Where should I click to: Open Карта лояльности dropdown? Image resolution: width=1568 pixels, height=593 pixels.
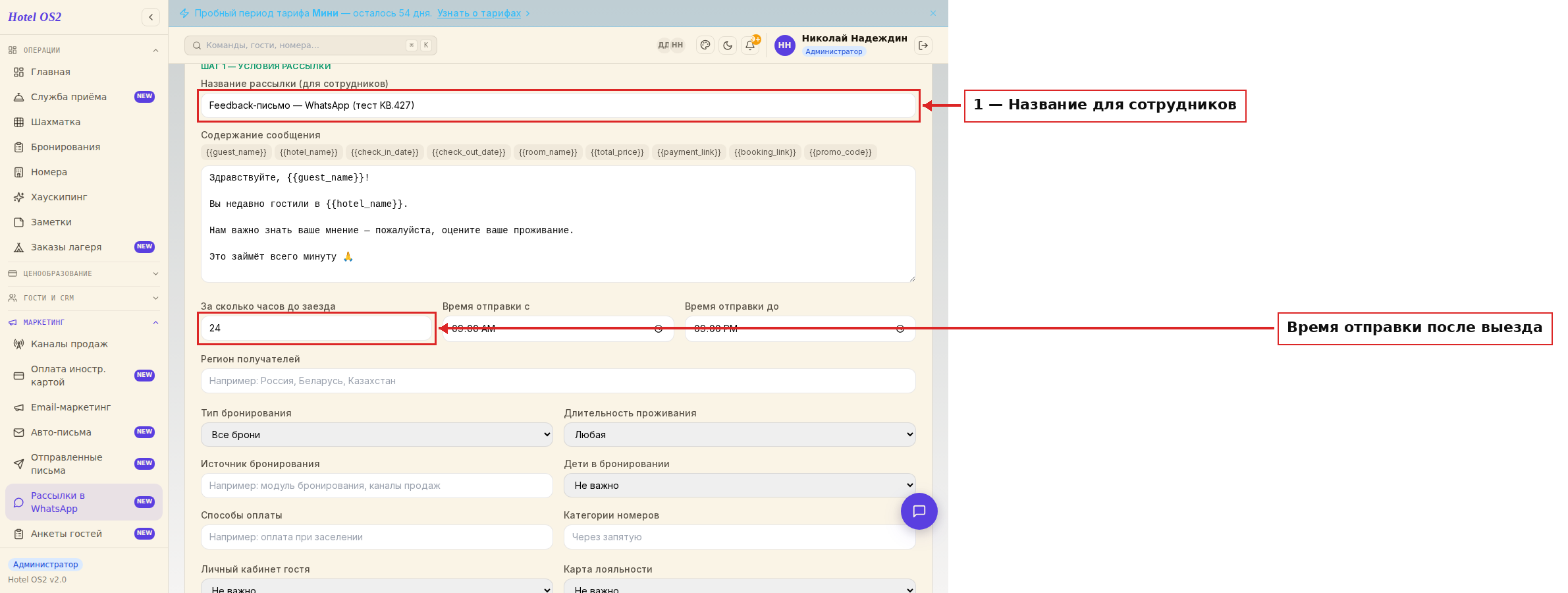740,586
